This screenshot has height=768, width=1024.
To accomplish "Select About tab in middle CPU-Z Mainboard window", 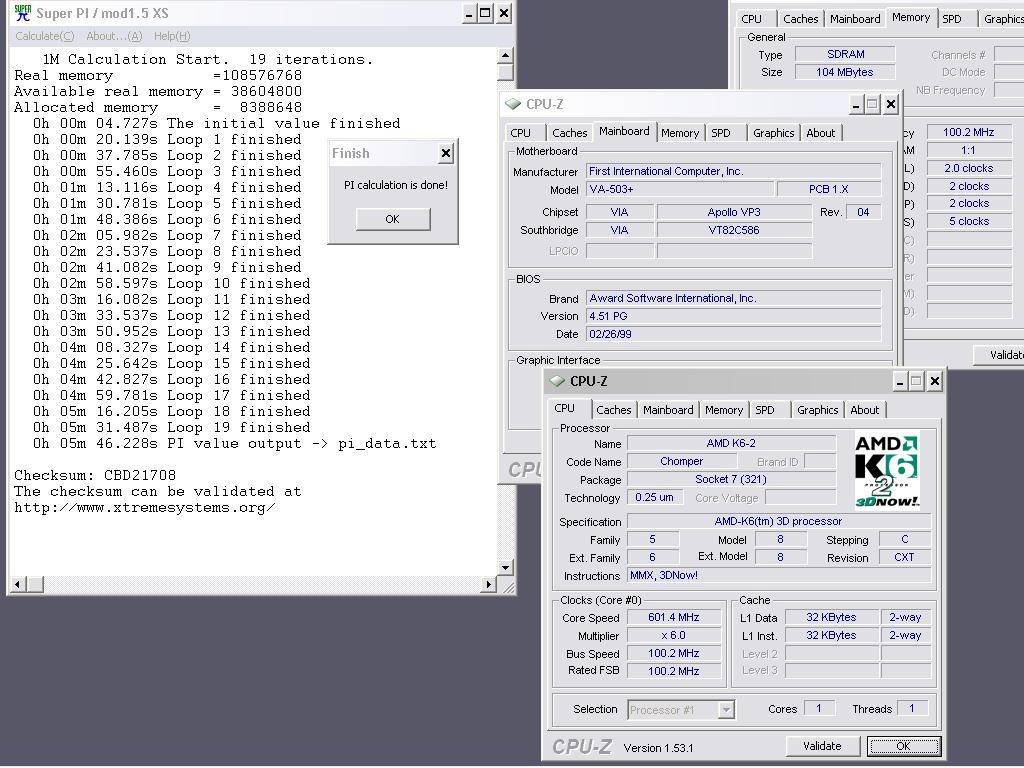I will [x=821, y=133].
